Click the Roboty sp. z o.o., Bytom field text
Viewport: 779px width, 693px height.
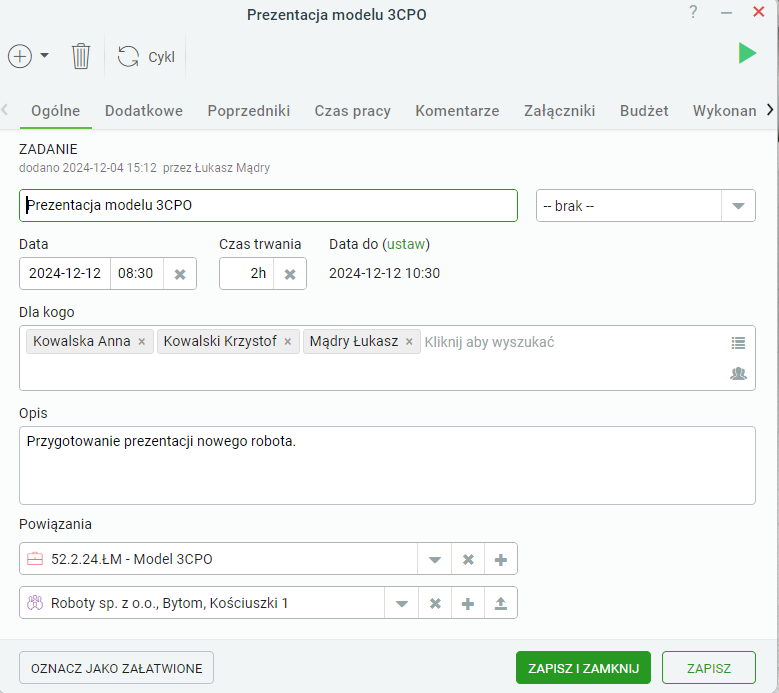click(169, 603)
